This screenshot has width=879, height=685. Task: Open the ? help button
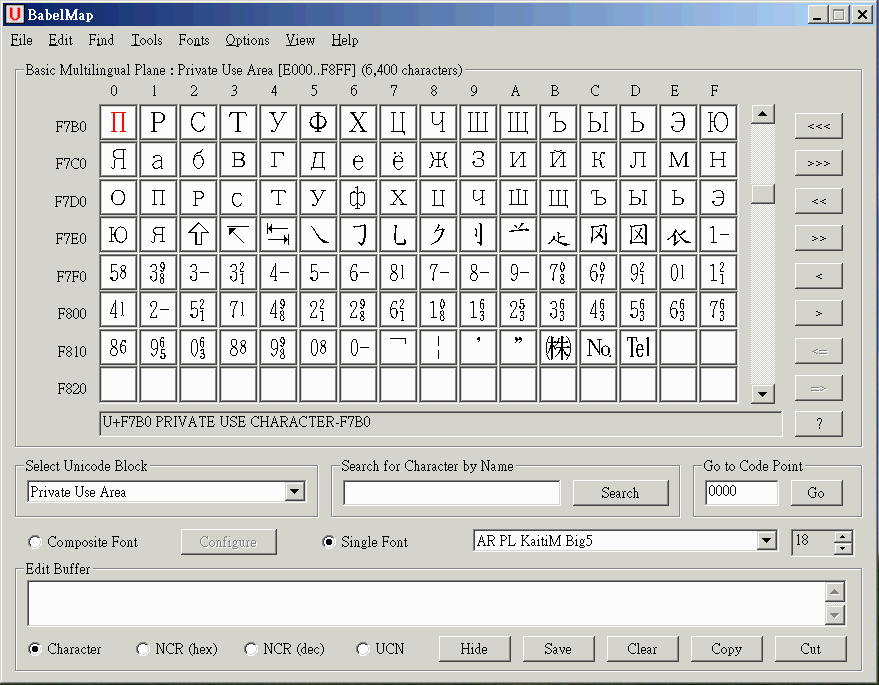click(818, 424)
